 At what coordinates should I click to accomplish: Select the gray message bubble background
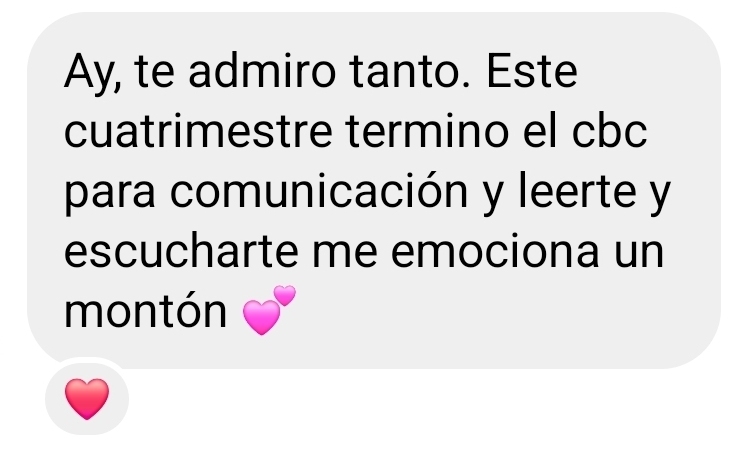[374, 190]
